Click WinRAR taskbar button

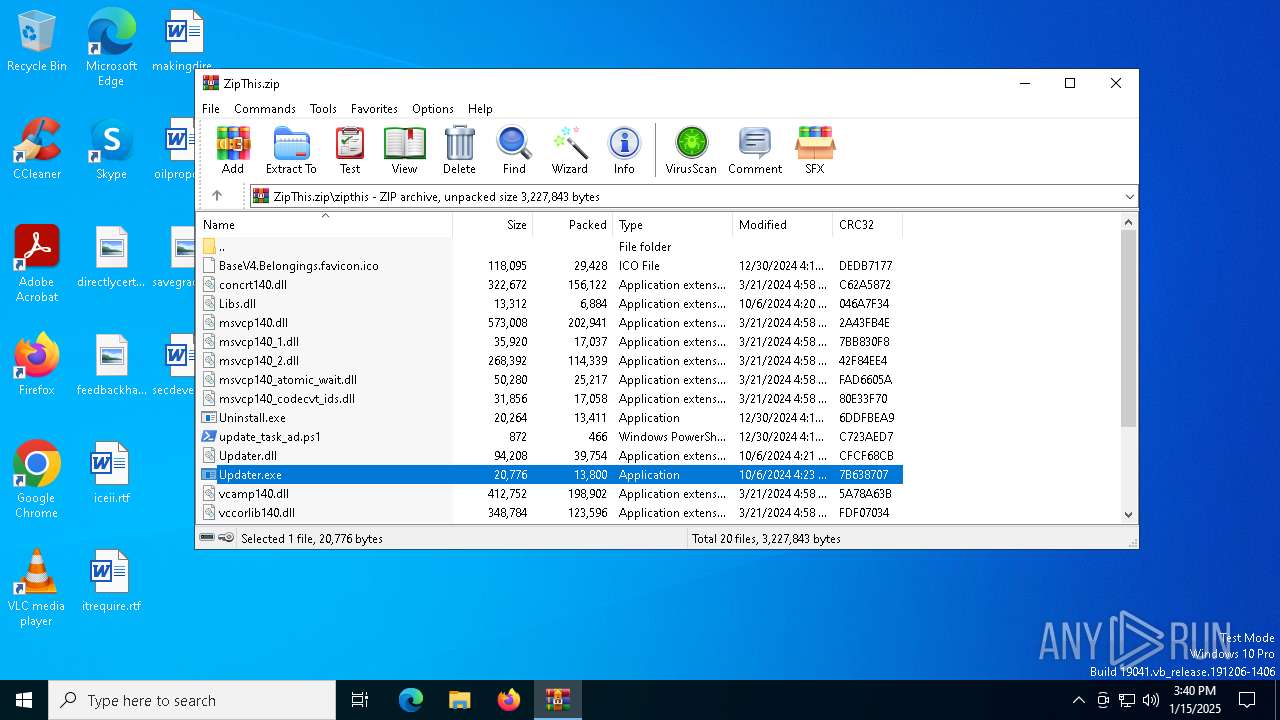pos(557,700)
